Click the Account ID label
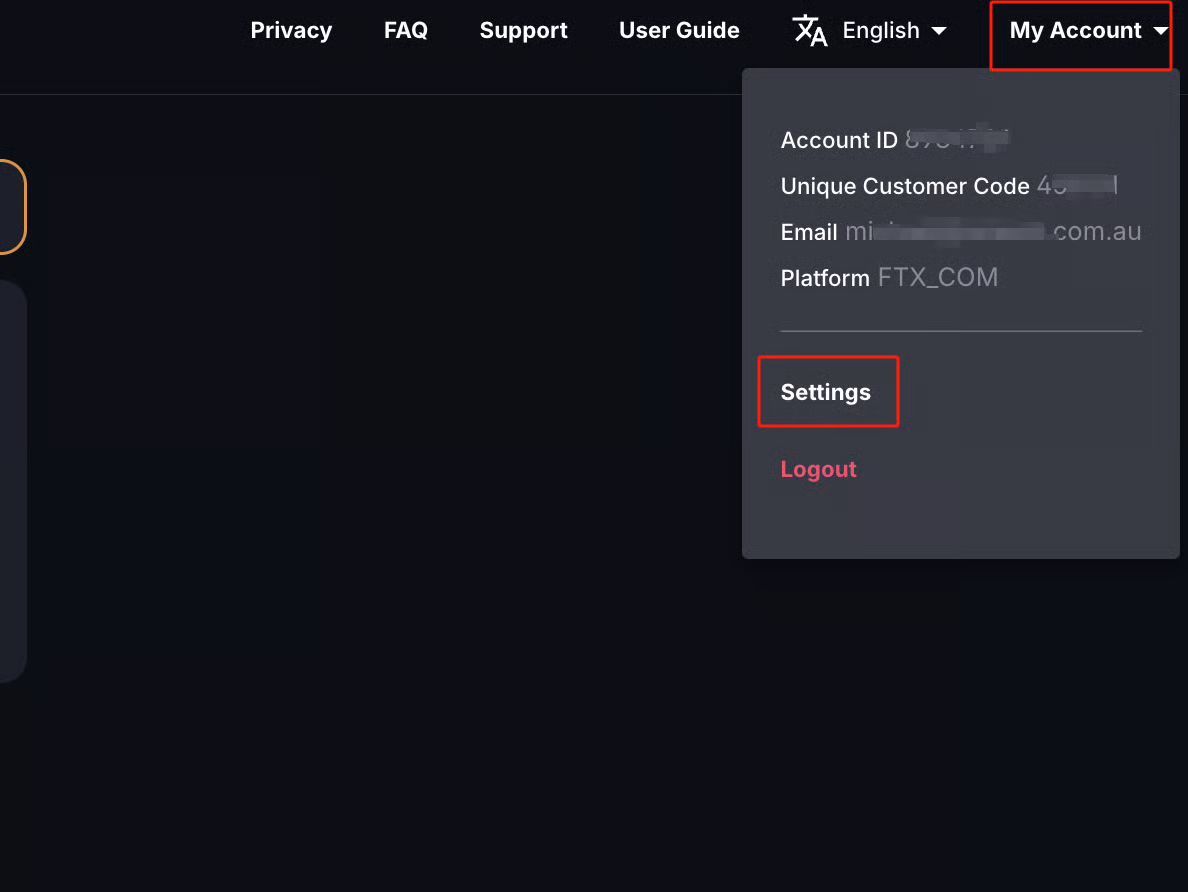Image resolution: width=1188 pixels, height=892 pixels. 839,140
